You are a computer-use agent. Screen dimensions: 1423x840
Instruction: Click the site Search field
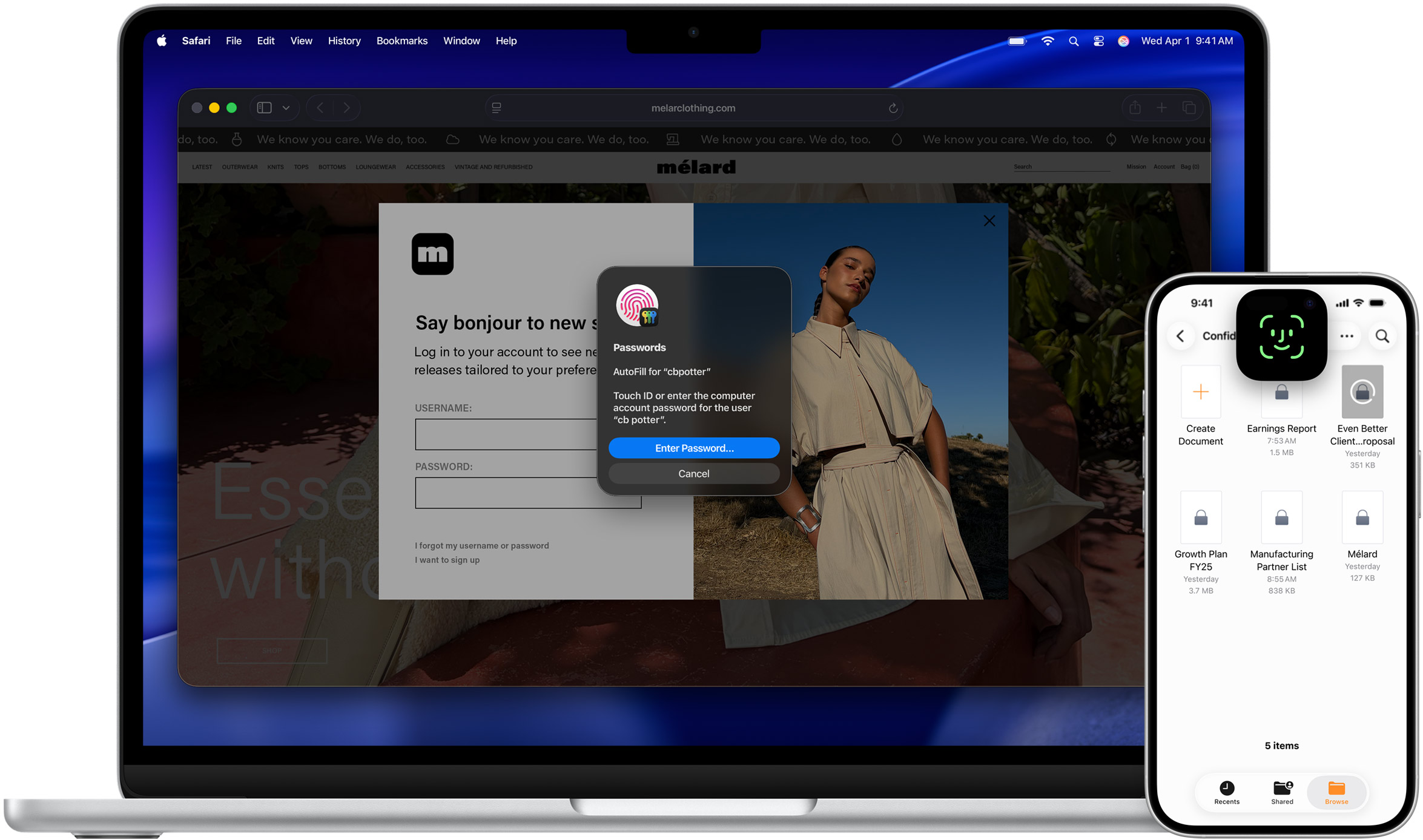[x=1061, y=166]
